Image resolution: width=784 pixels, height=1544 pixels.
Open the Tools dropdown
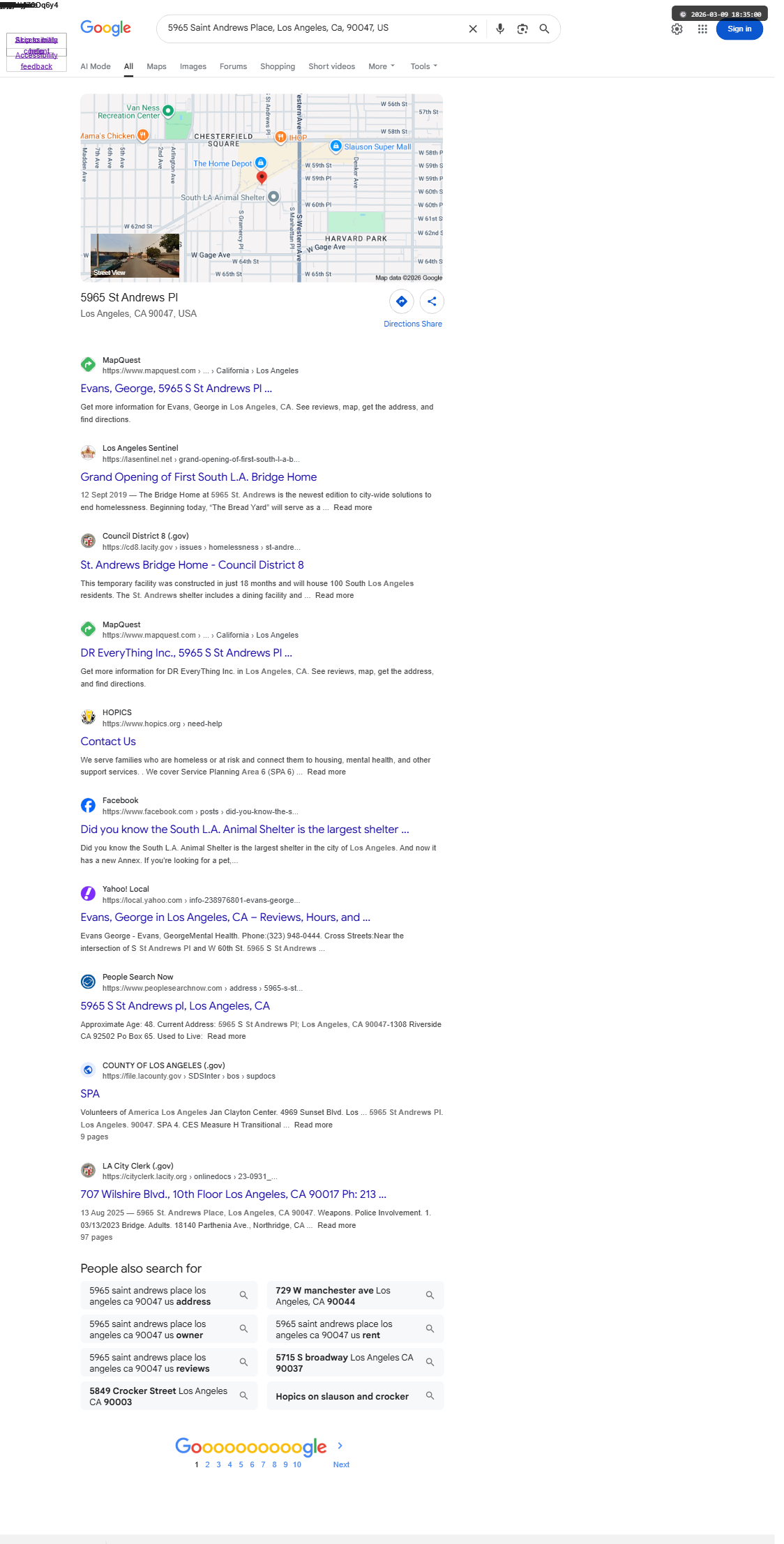click(424, 66)
